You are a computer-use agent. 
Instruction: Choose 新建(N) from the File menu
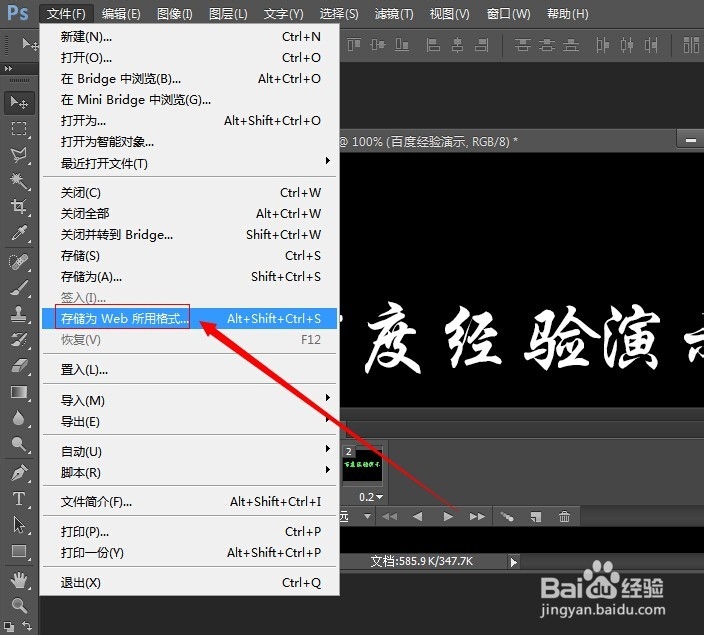(x=189, y=36)
